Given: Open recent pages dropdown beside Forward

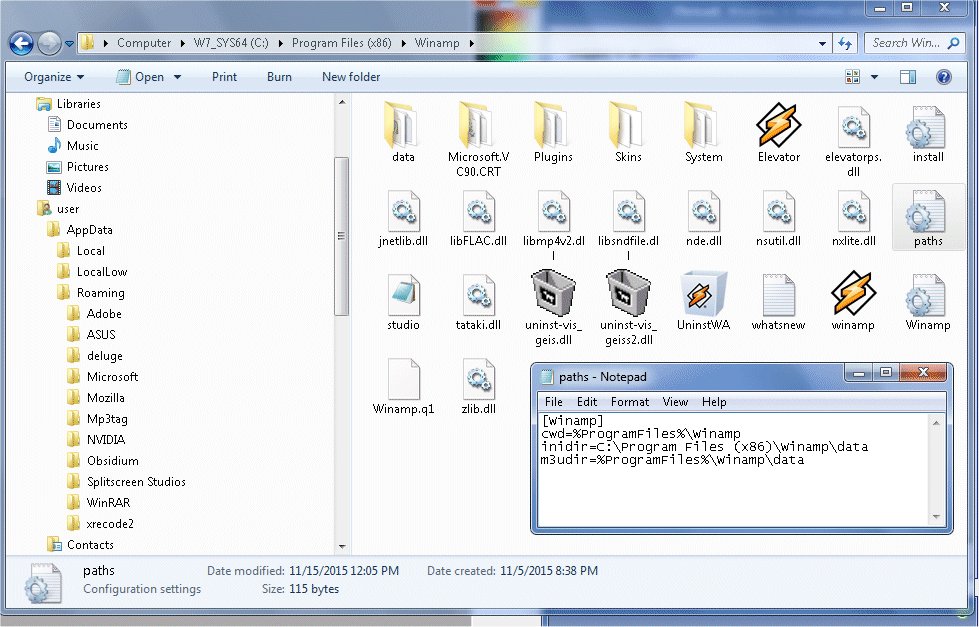Looking at the screenshot, I should pyautogui.click(x=69, y=44).
